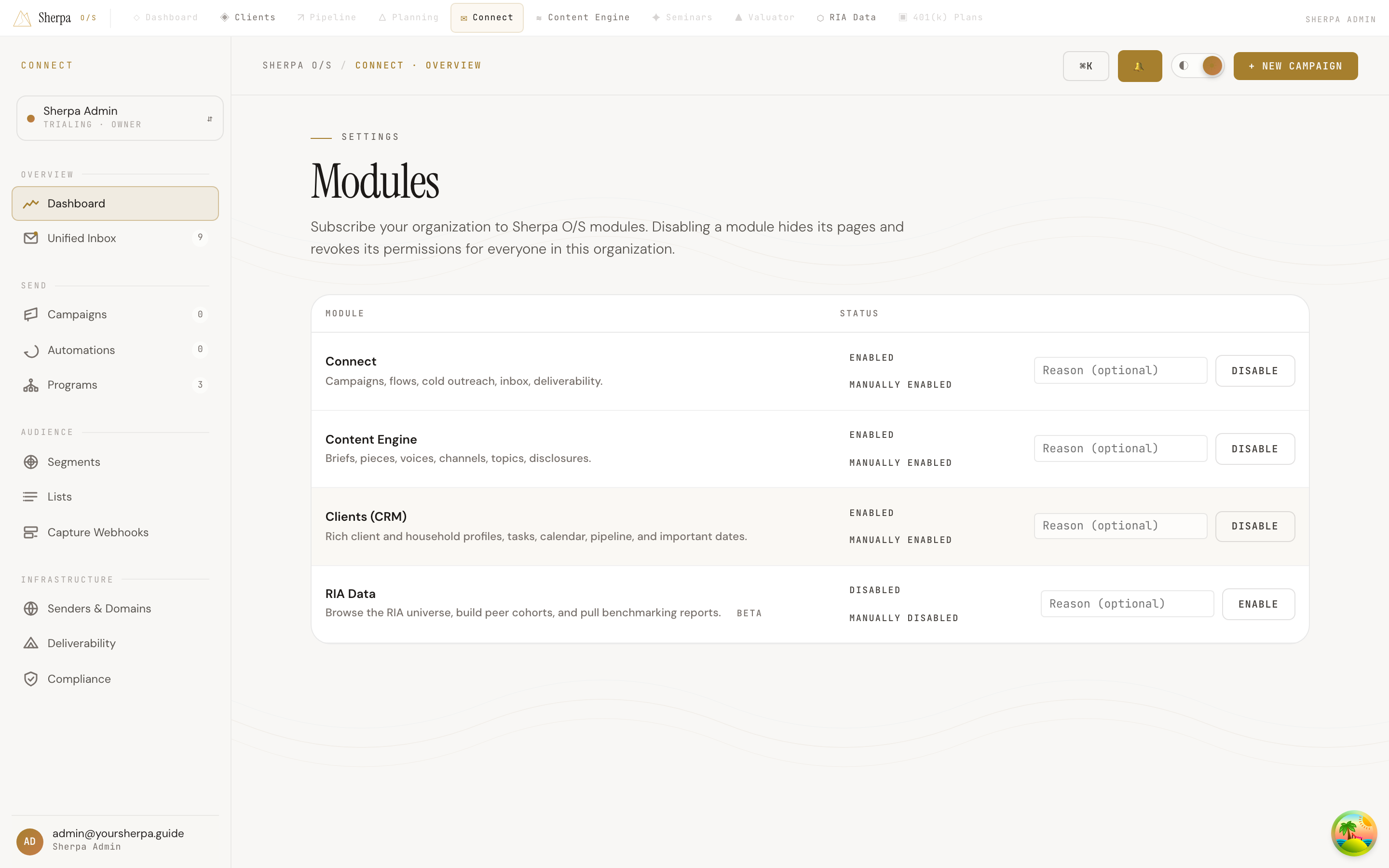The image size is (1389, 868).
Task: Open Campaigns in the sidebar
Action: click(x=115, y=314)
